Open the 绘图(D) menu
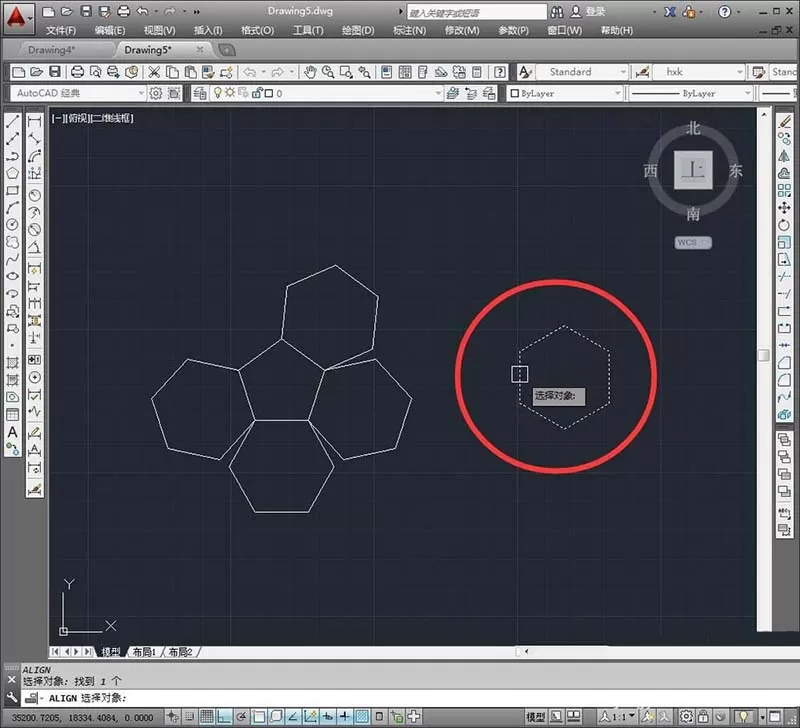Screen dimensions: 800x728 click(358, 31)
